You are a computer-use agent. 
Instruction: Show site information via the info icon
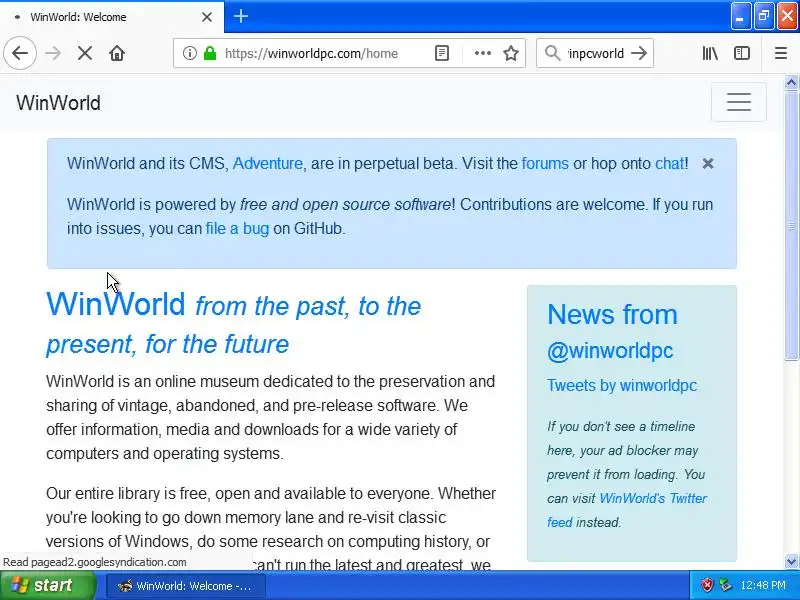tap(190, 53)
